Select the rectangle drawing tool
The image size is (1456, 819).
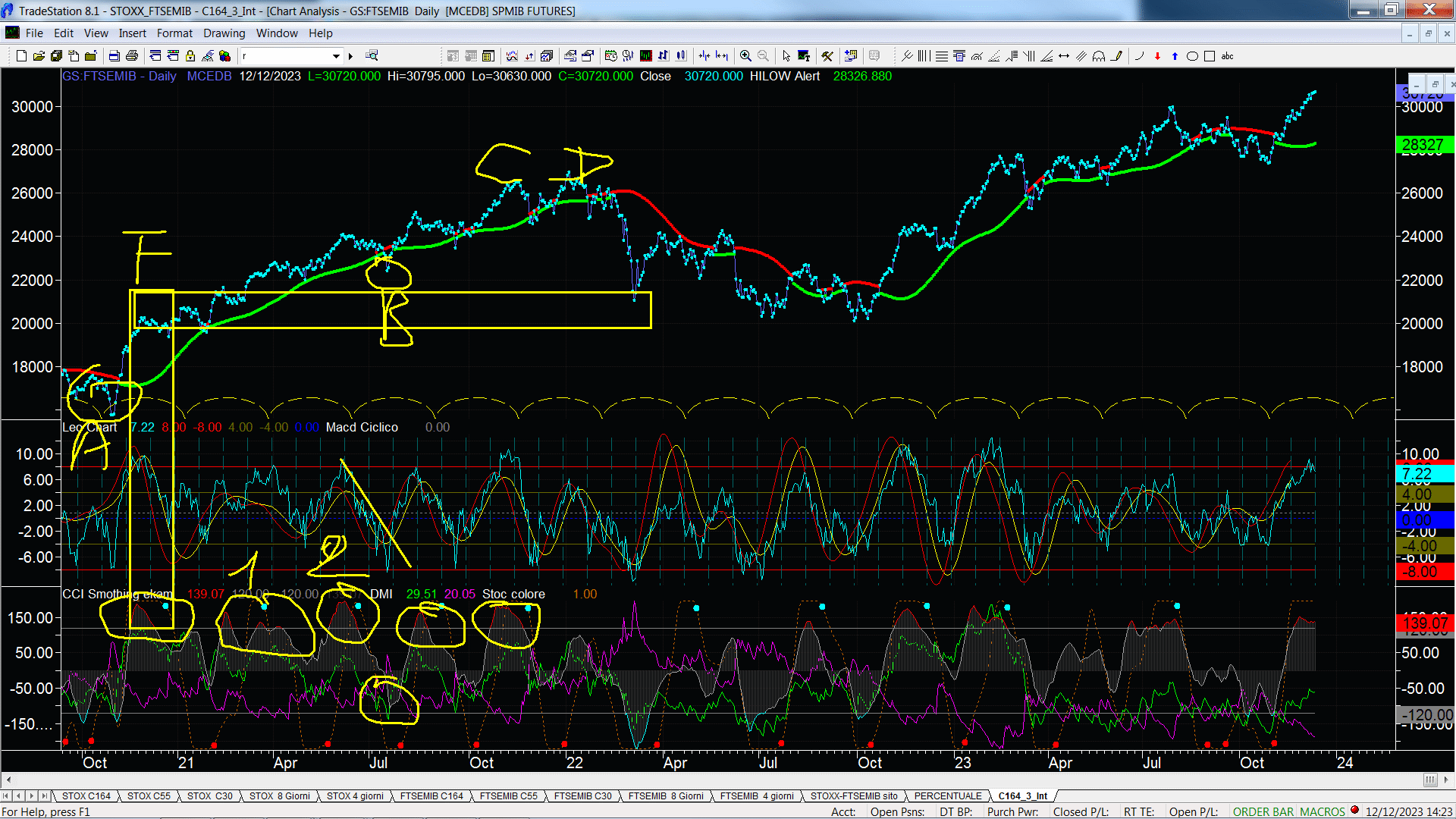point(1210,56)
